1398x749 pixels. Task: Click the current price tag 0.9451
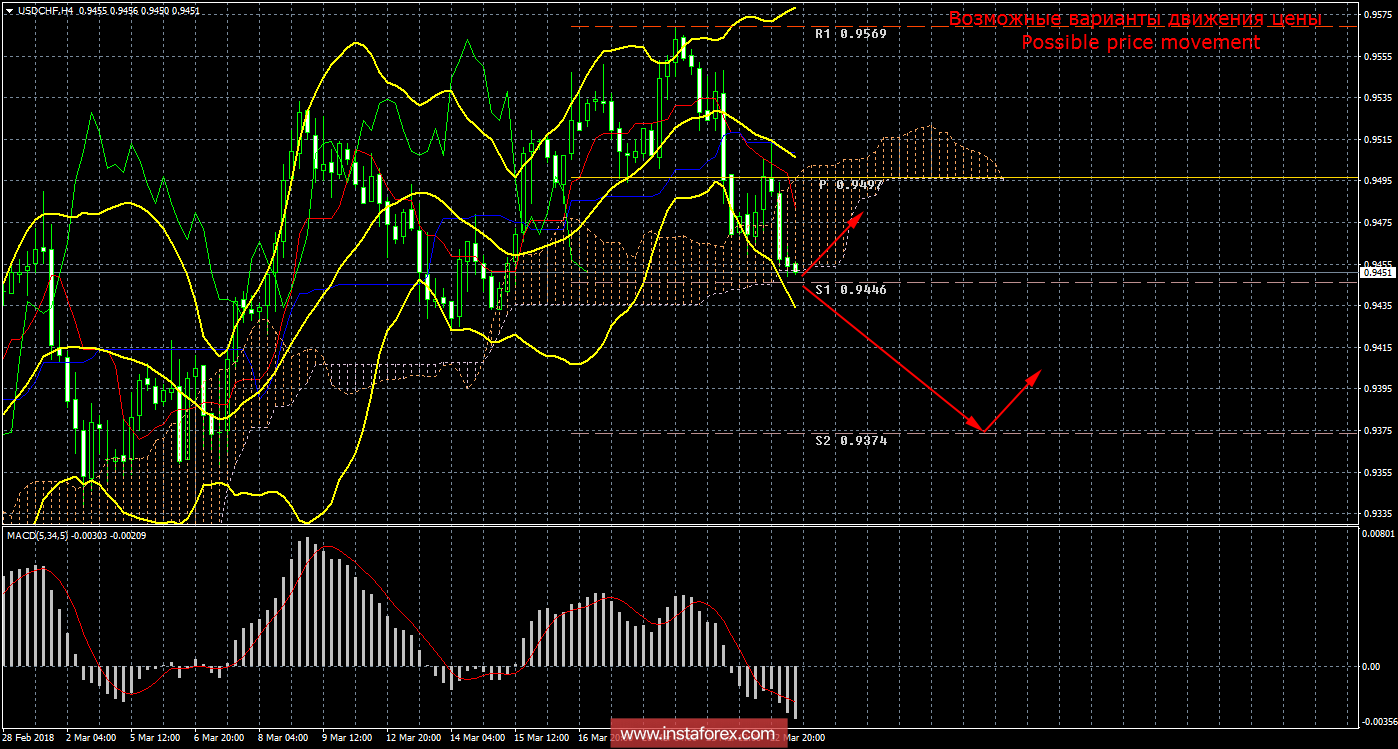coord(1379,272)
